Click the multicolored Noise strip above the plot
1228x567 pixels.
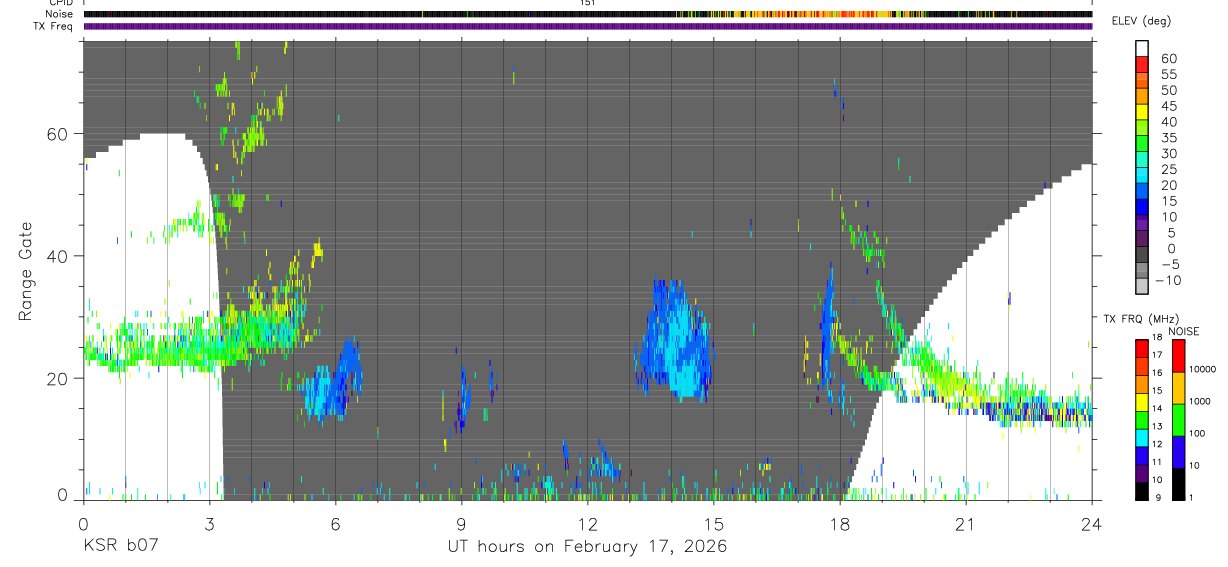point(587,14)
